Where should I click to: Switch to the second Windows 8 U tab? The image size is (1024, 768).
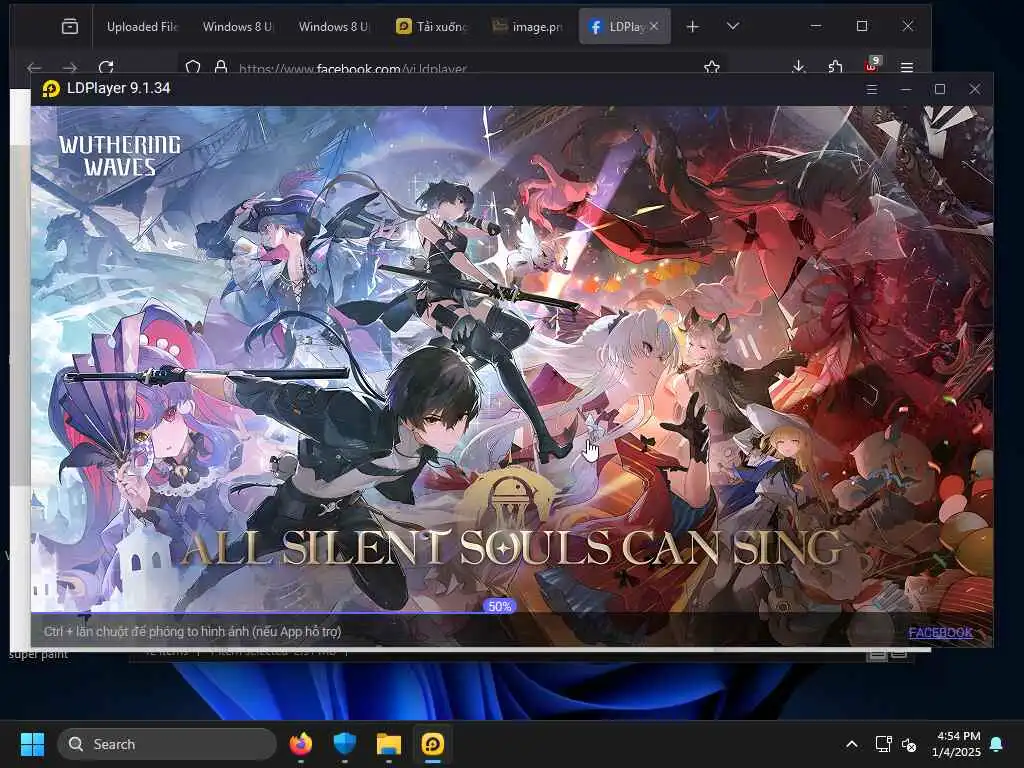coord(332,27)
